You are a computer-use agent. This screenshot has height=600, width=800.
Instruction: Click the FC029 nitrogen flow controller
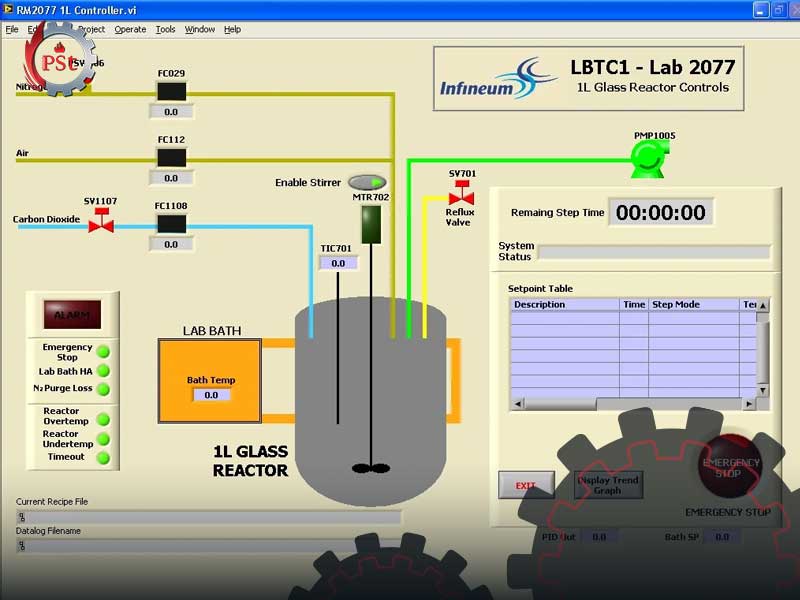(171, 91)
